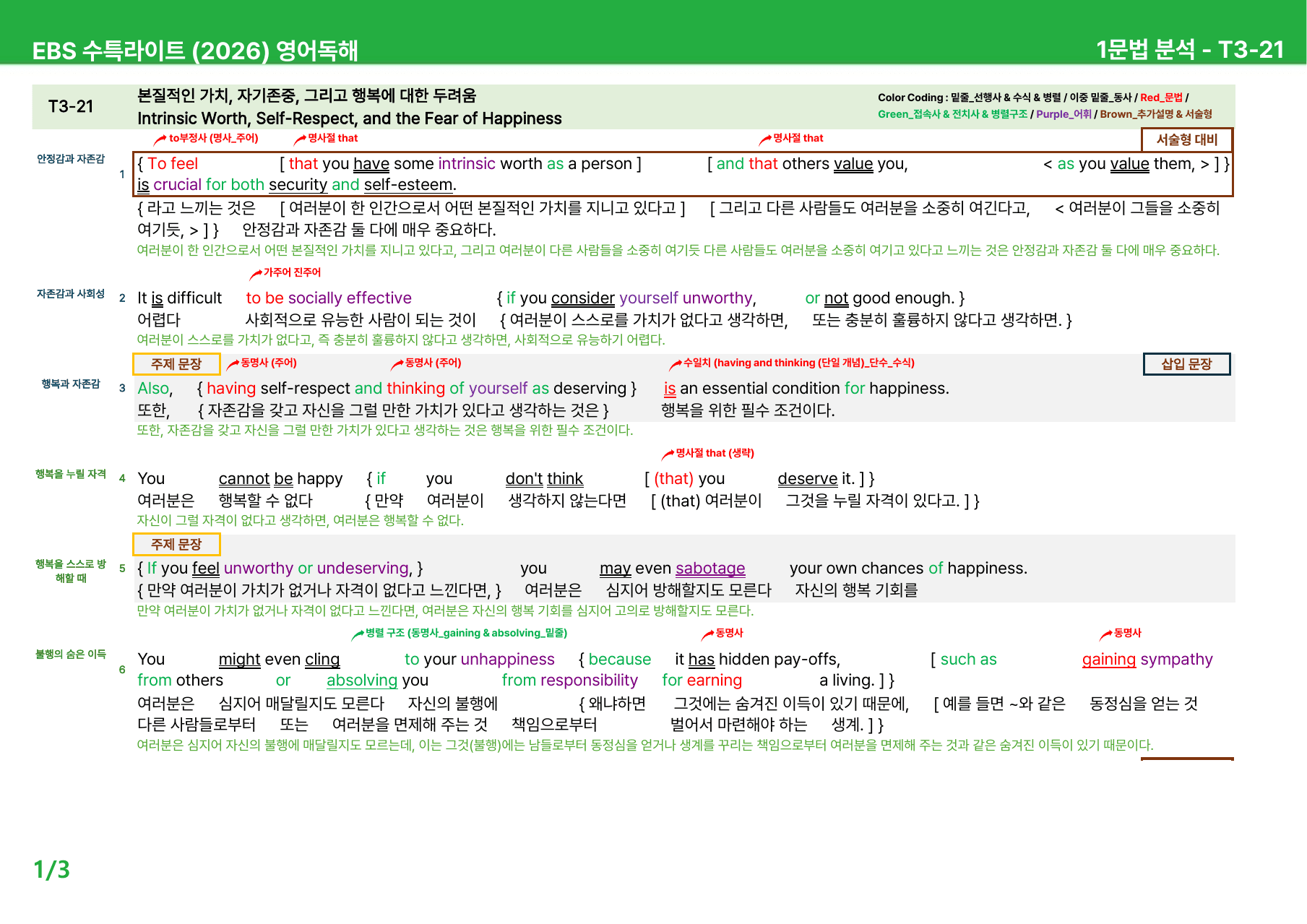
Task: Click the phrase 'It is difficult'
Action: [179, 298]
